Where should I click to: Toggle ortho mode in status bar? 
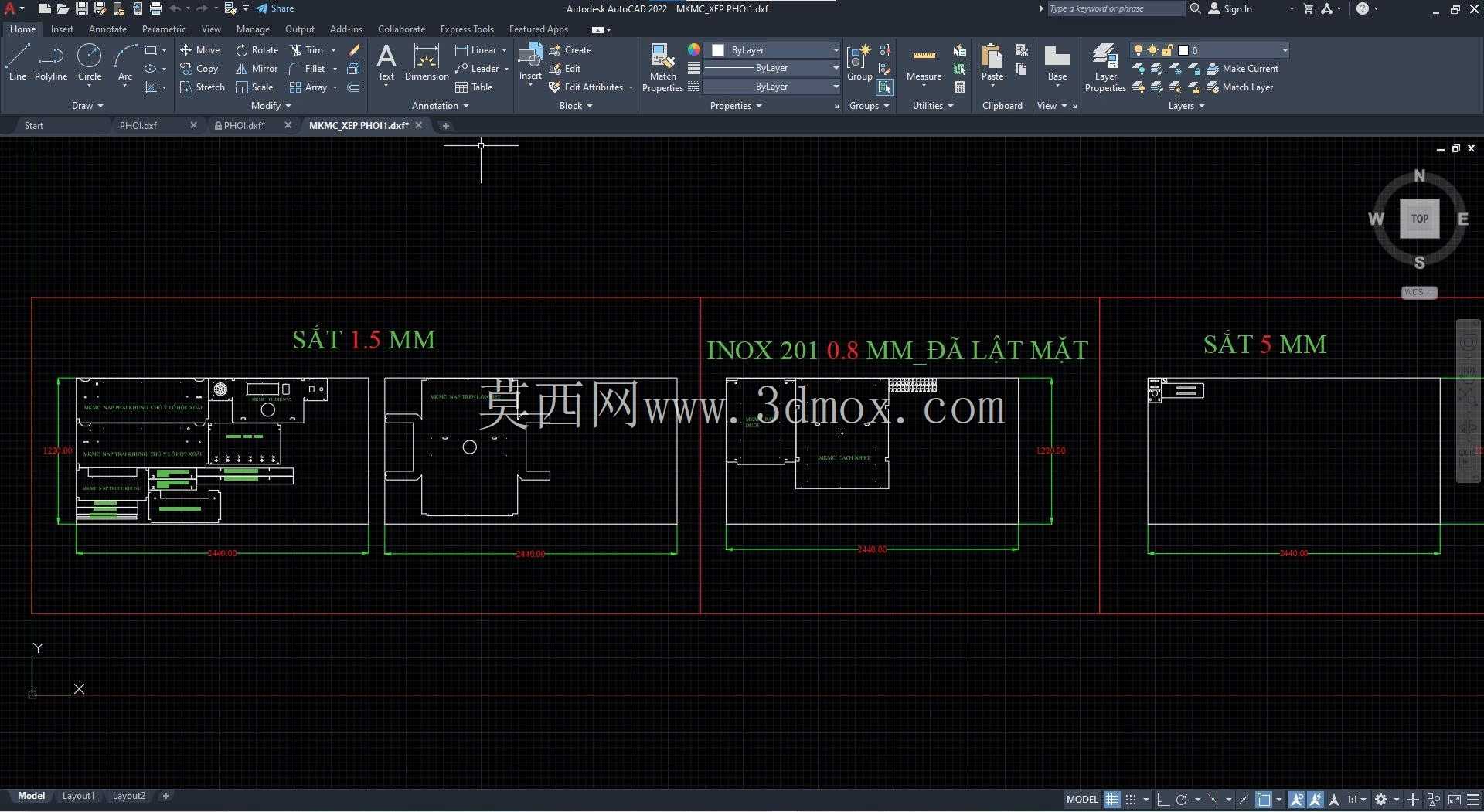click(x=1162, y=800)
